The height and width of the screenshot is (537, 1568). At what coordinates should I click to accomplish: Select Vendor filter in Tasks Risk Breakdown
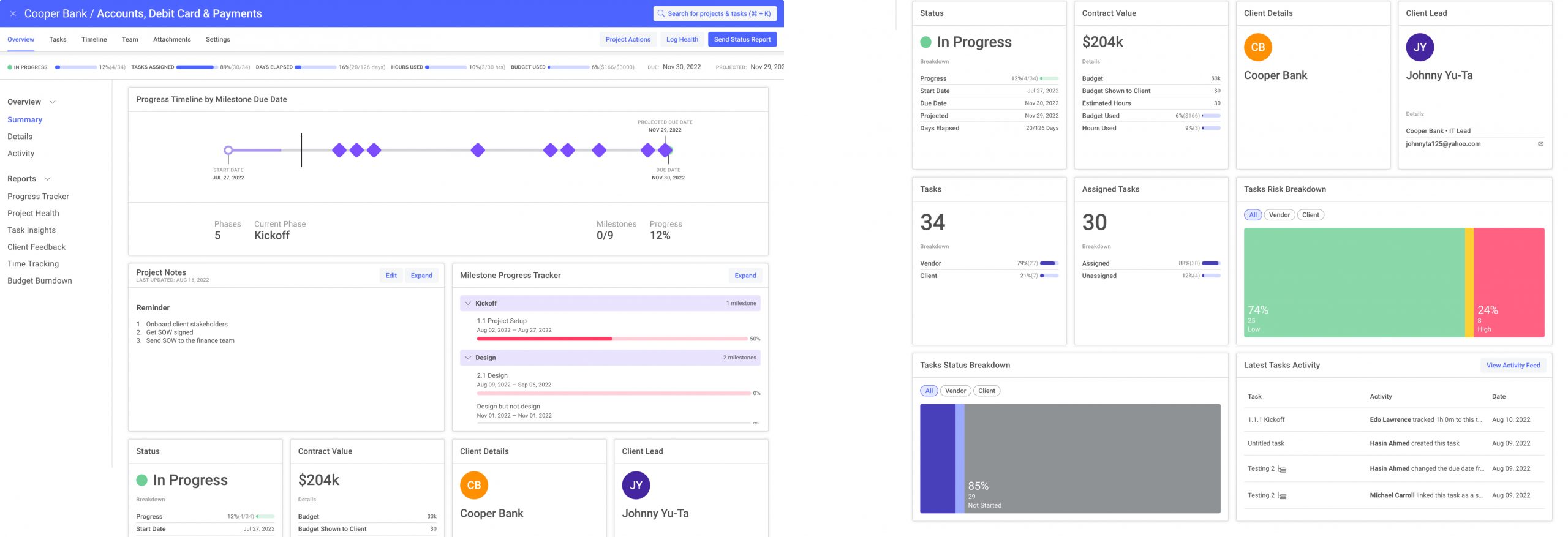1279,215
